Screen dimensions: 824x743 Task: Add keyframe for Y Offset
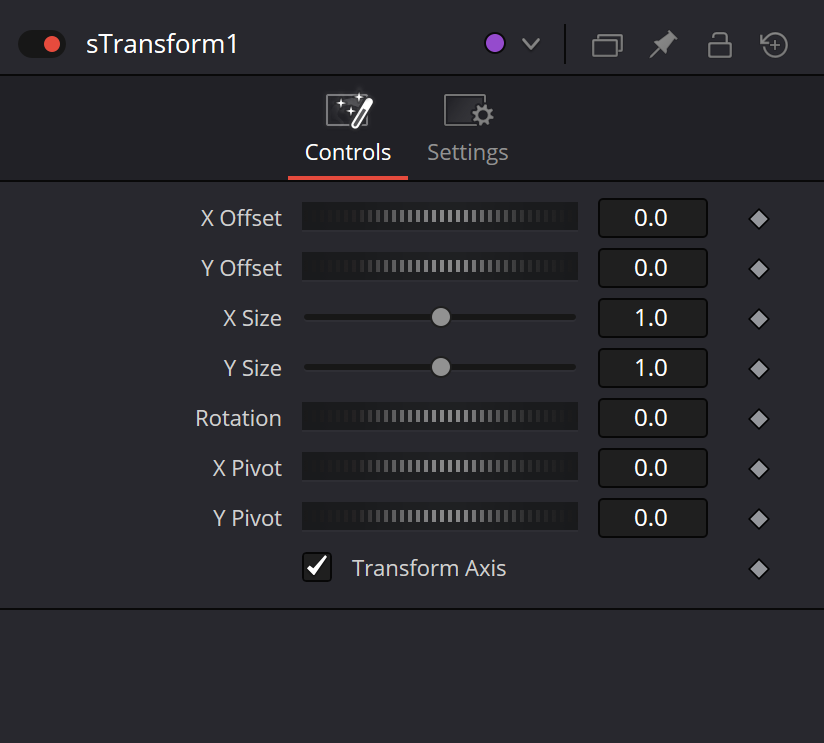point(758,269)
